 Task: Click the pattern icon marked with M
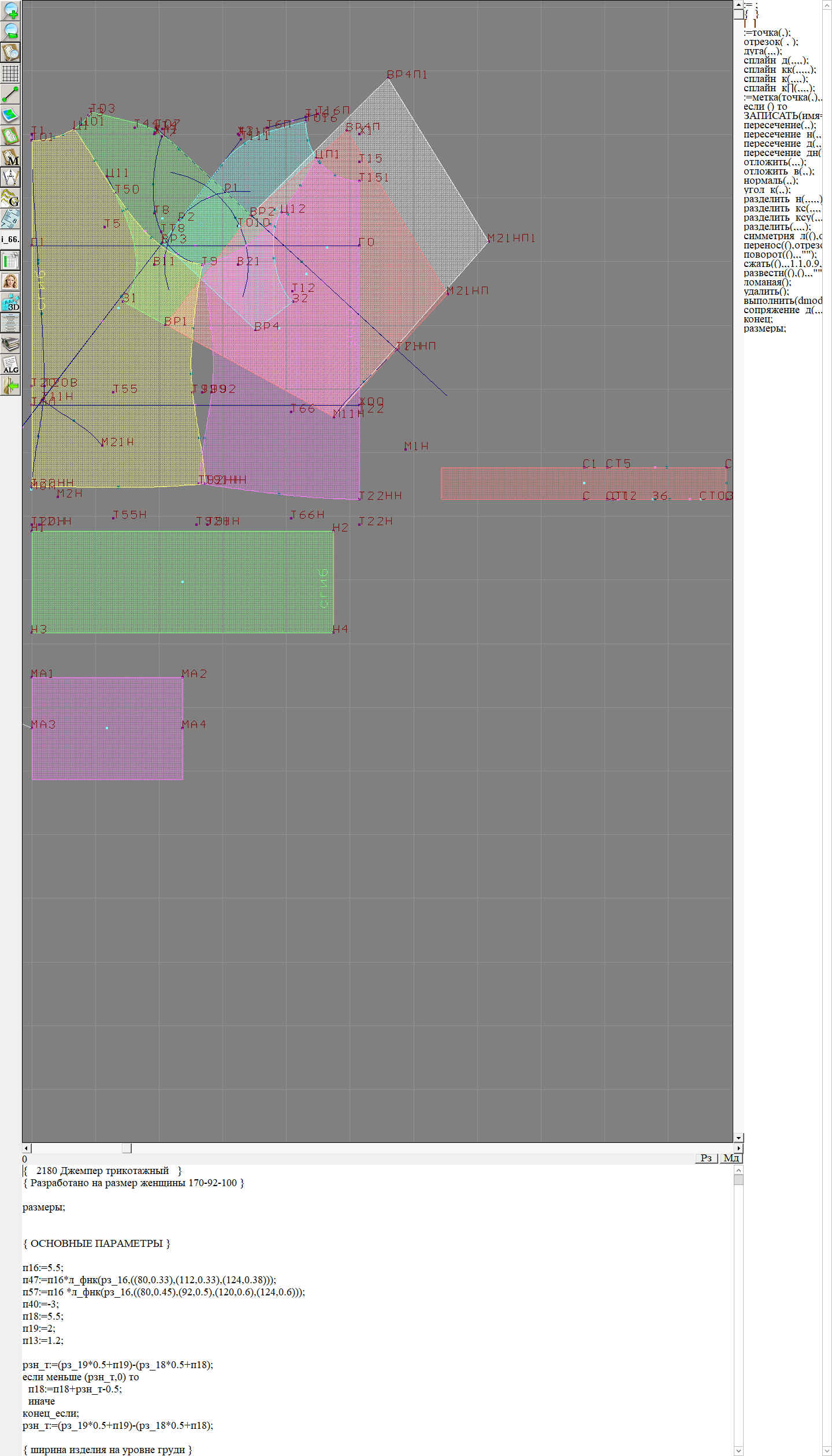click(x=10, y=157)
